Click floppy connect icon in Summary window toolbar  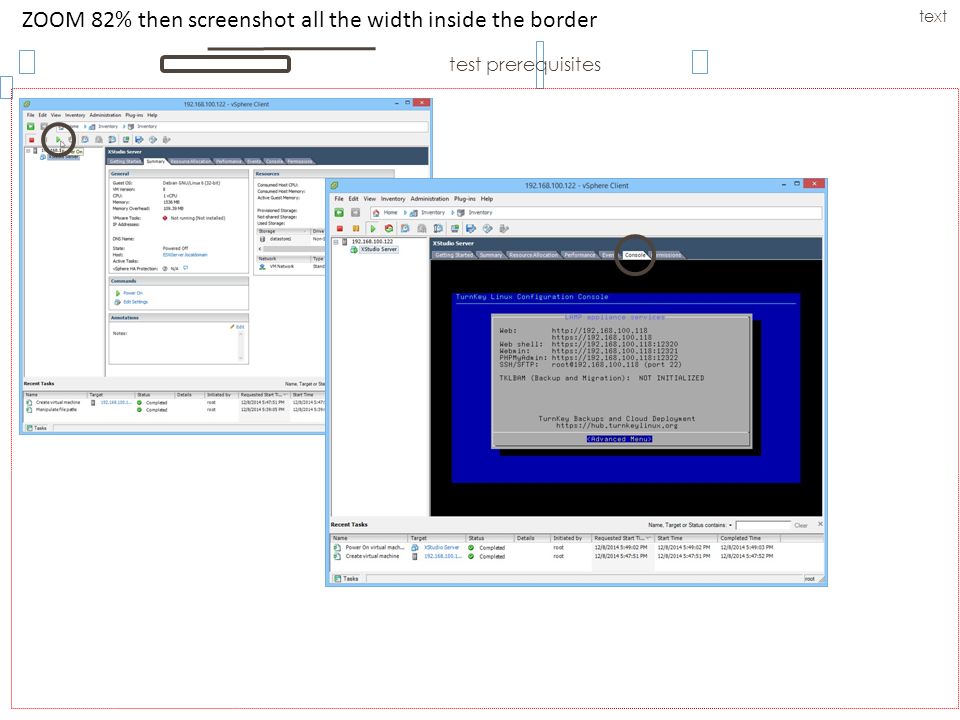coord(139,140)
